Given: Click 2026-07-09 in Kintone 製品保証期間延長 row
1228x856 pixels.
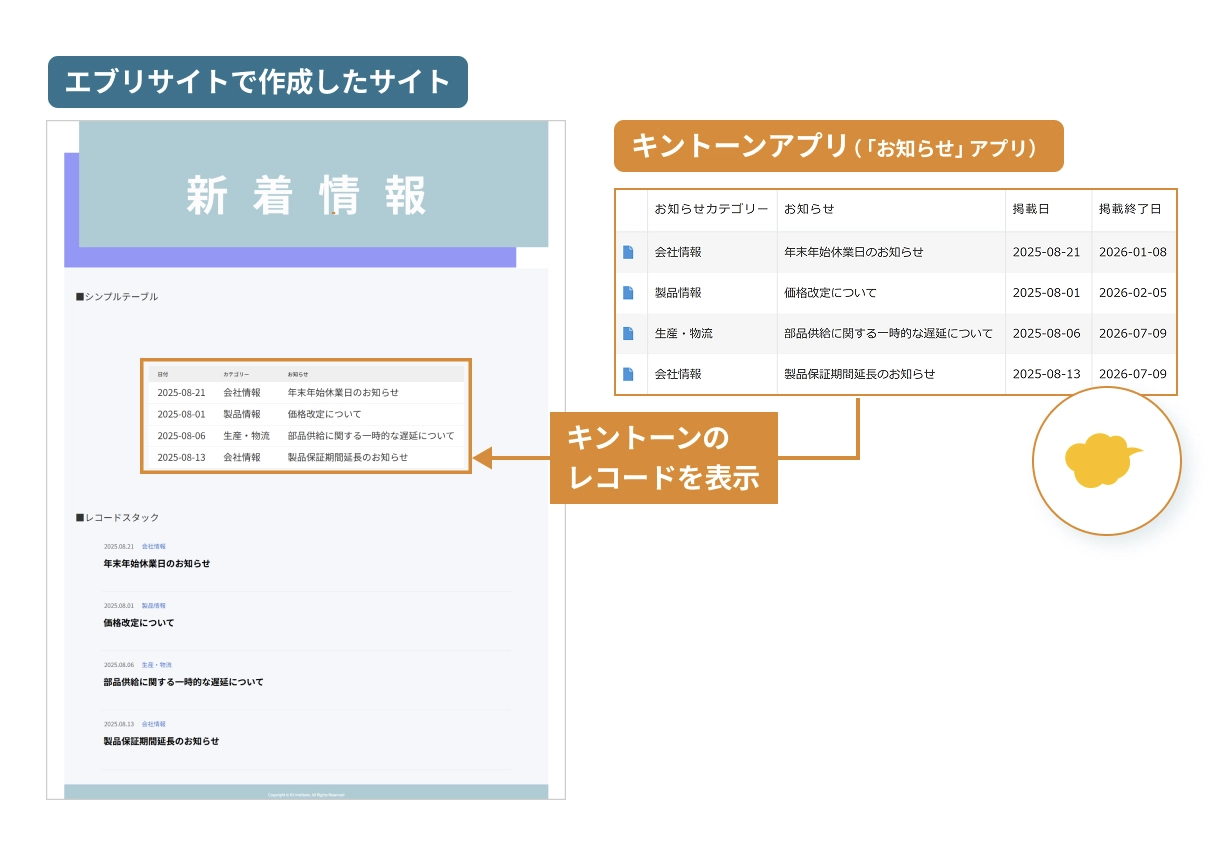Looking at the screenshot, I should tap(1132, 374).
